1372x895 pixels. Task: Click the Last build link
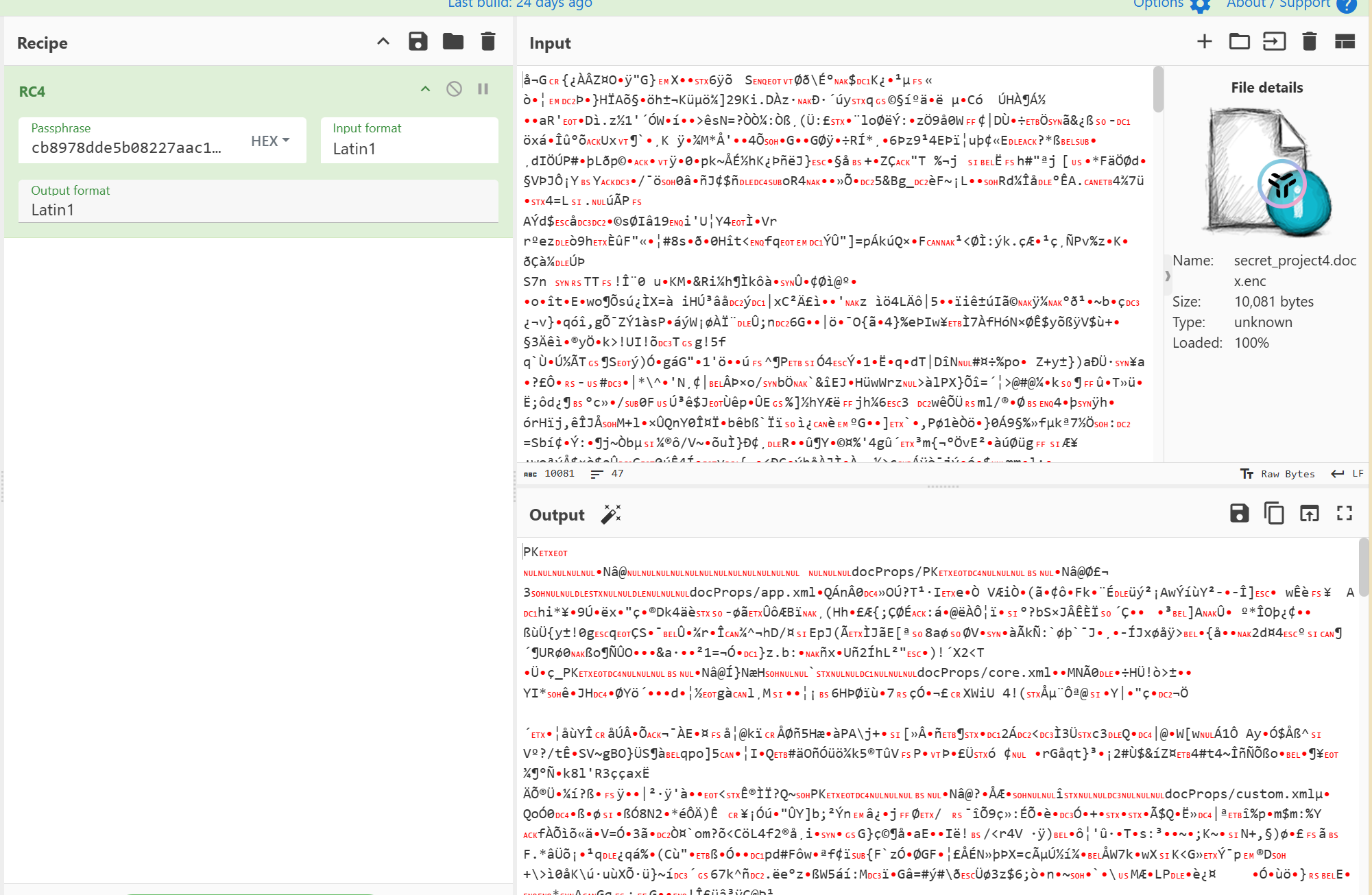520,5
